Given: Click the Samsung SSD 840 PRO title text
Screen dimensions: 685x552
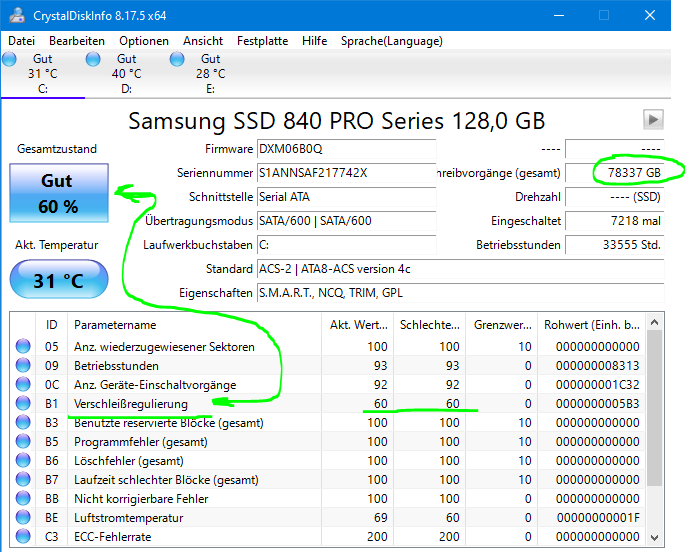Looking at the screenshot, I should [336, 121].
